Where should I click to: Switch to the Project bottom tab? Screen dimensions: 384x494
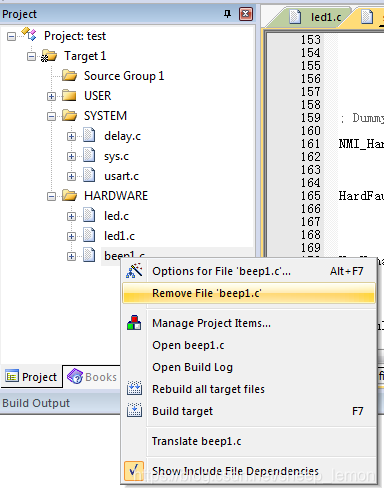coord(31,377)
